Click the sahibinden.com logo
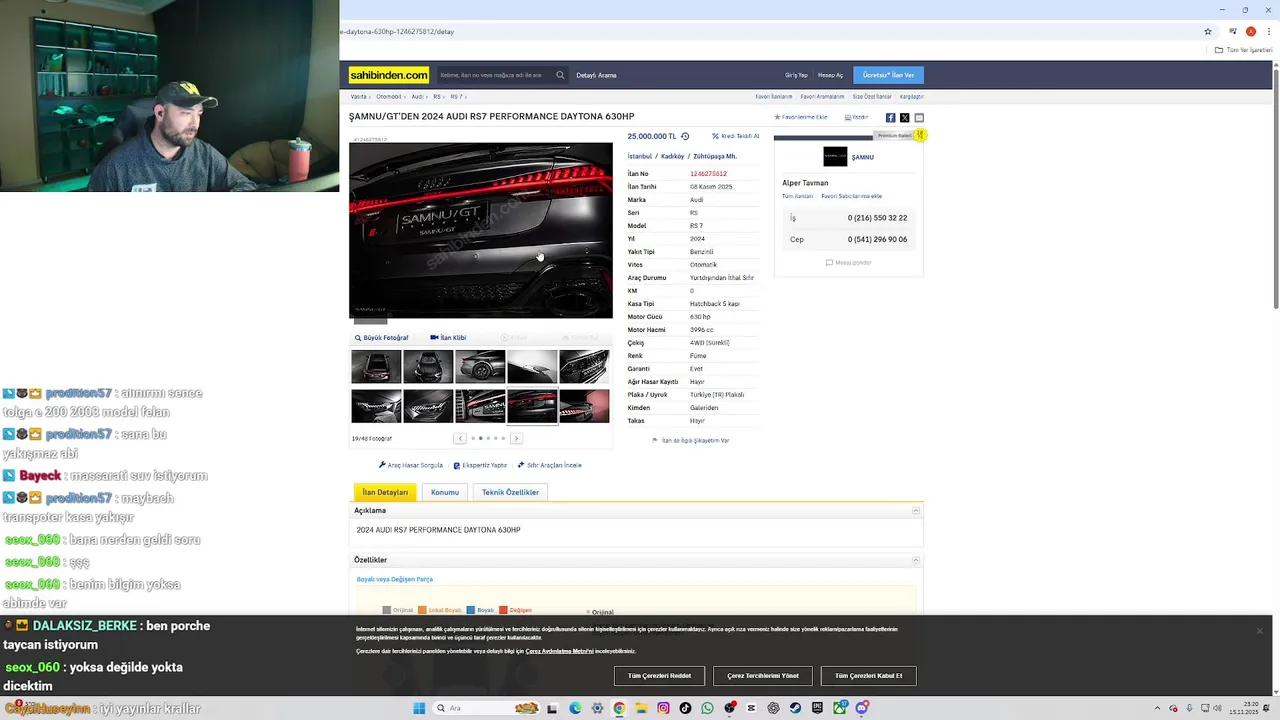Screen dimensions: 1280x720 (389, 75)
